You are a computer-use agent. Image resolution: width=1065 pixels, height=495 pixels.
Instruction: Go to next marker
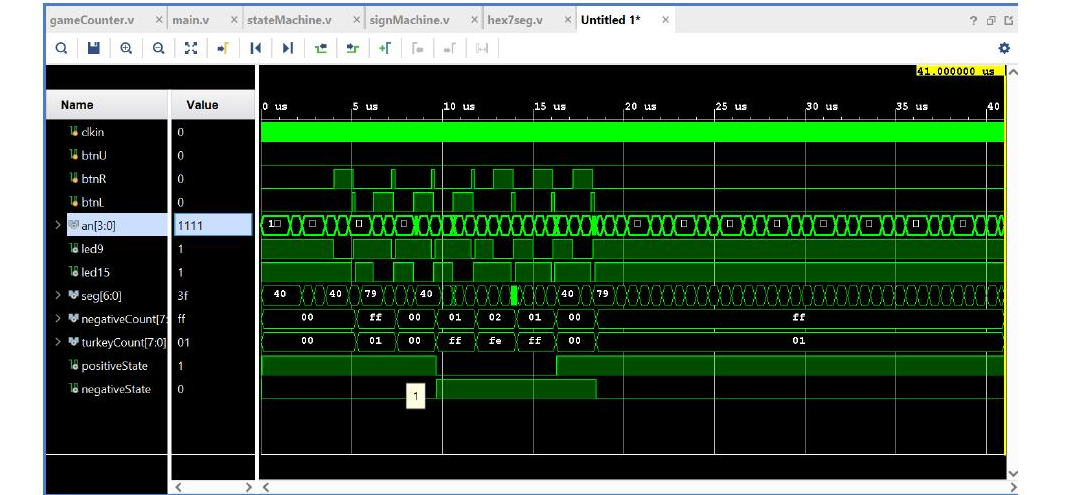click(450, 48)
